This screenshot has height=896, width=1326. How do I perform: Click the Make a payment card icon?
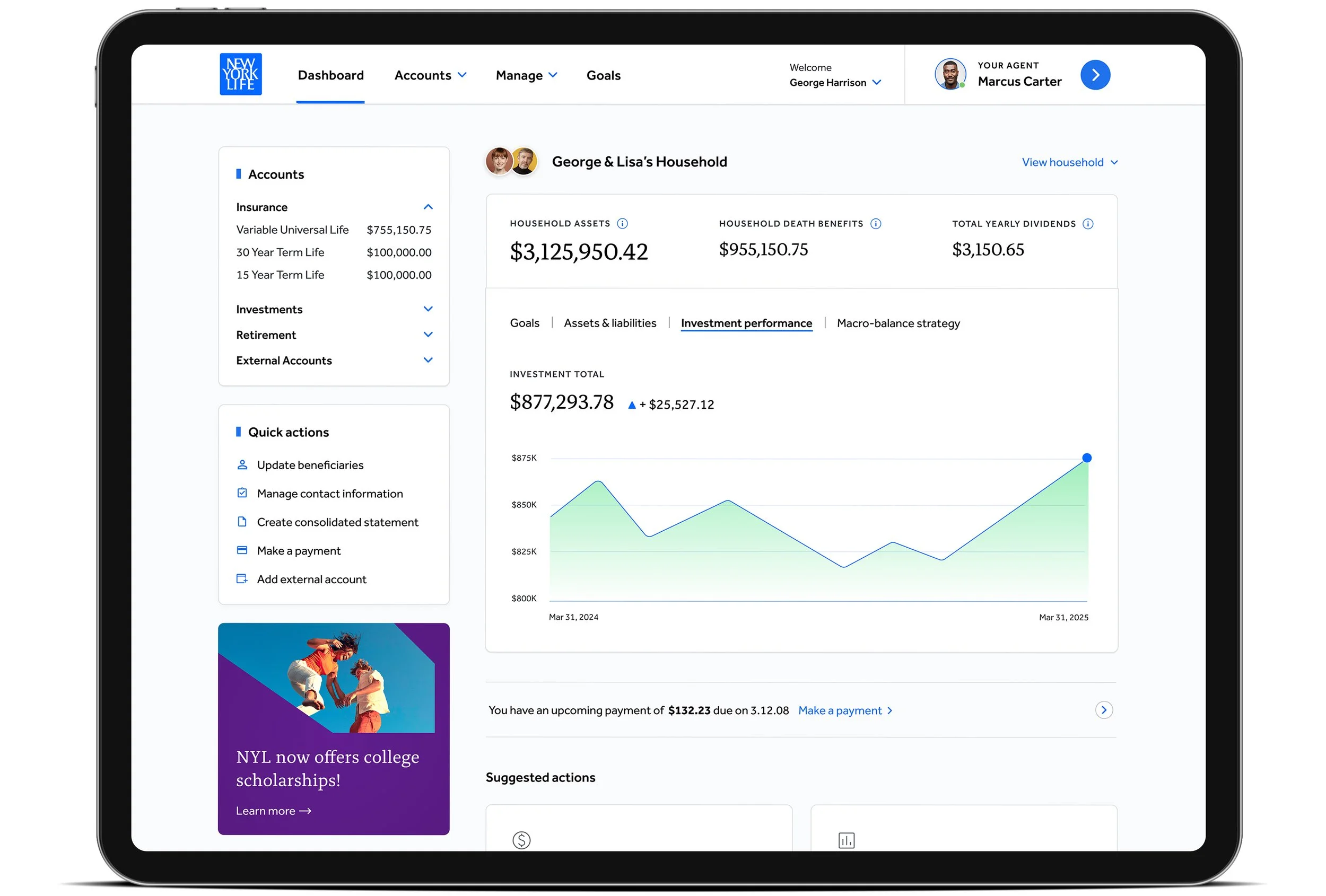[242, 550]
